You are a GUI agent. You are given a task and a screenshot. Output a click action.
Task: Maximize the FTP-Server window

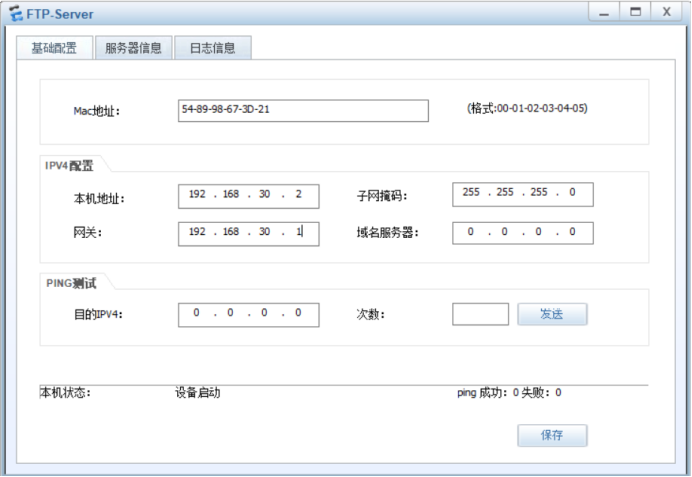[x=635, y=12]
